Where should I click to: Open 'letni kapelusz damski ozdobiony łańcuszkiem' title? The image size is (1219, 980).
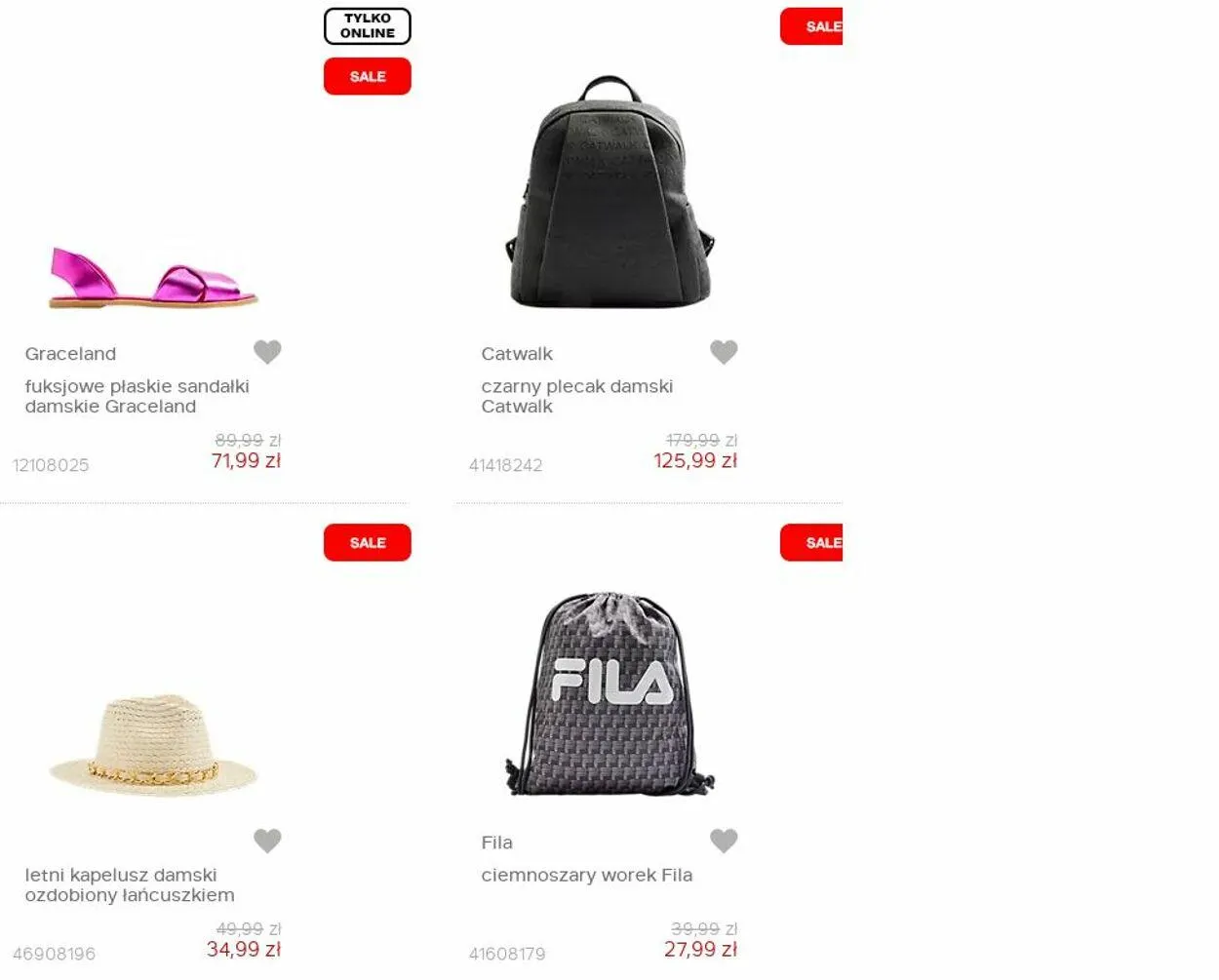point(130,884)
